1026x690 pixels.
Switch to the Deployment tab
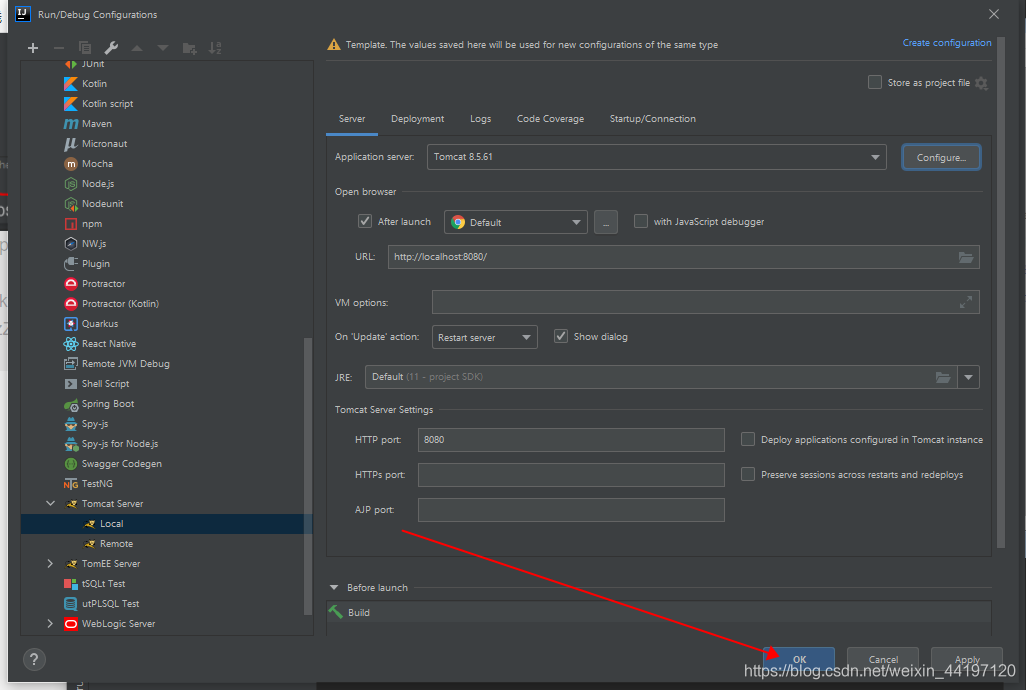click(417, 119)
